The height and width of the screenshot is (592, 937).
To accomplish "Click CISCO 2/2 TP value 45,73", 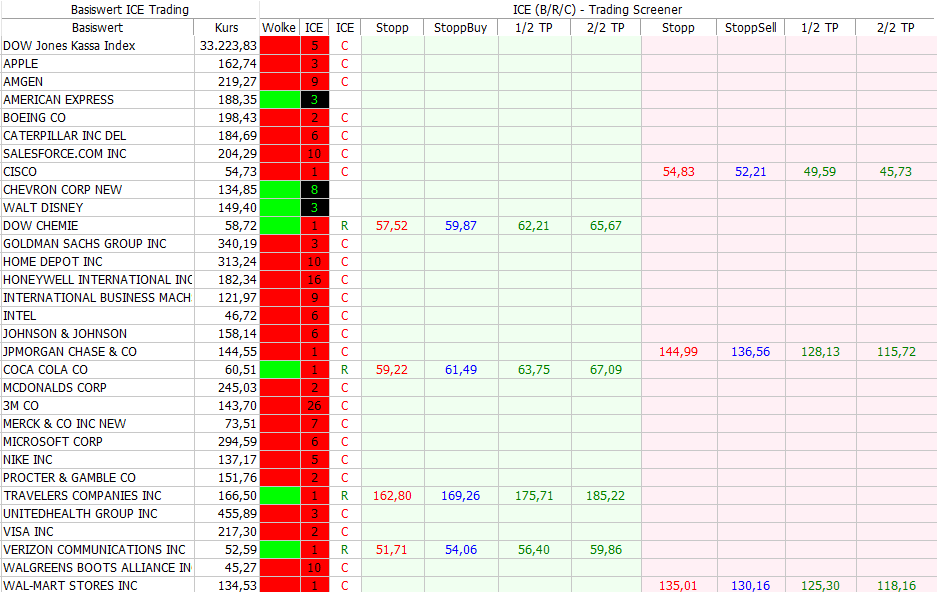I will click(896, 171).
